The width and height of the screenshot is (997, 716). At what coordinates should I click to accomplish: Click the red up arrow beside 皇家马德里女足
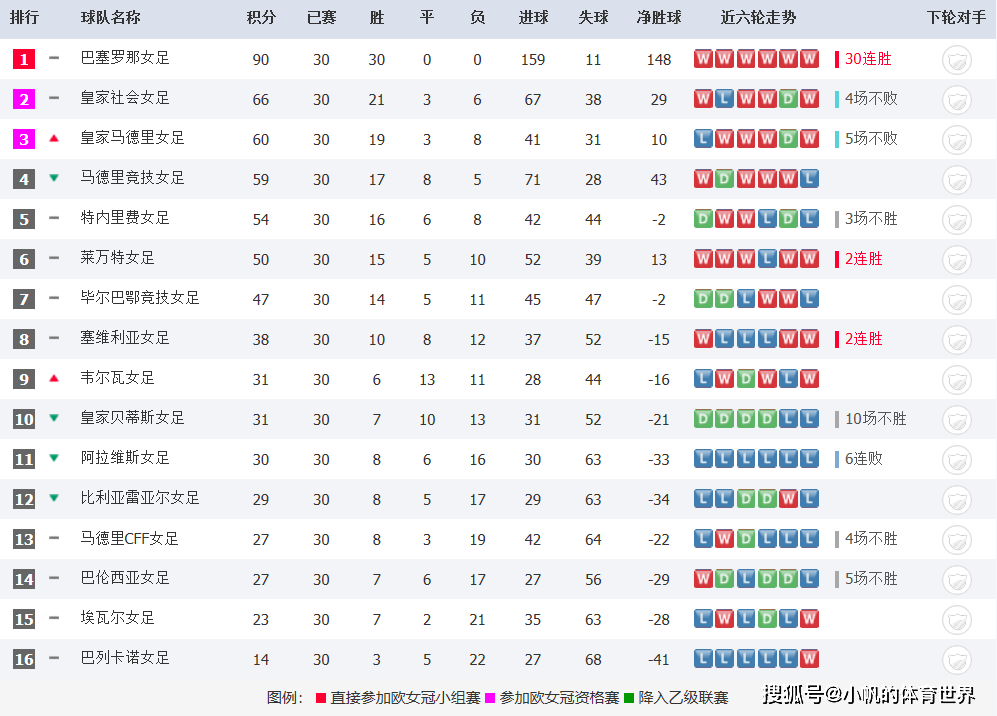coord(54,138)
